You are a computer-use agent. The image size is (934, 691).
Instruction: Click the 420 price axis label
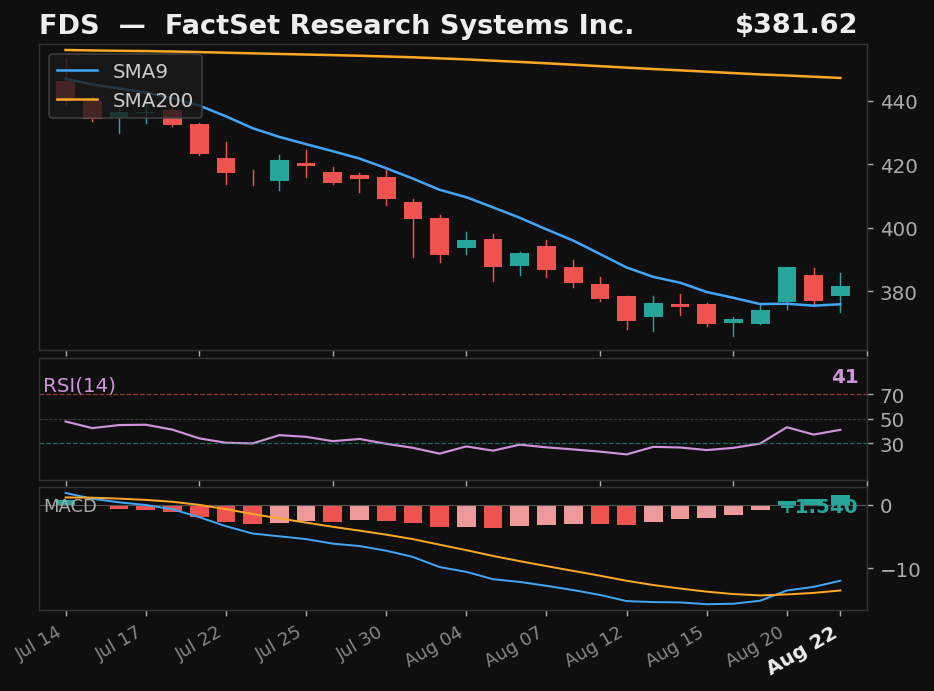point(899,166)
